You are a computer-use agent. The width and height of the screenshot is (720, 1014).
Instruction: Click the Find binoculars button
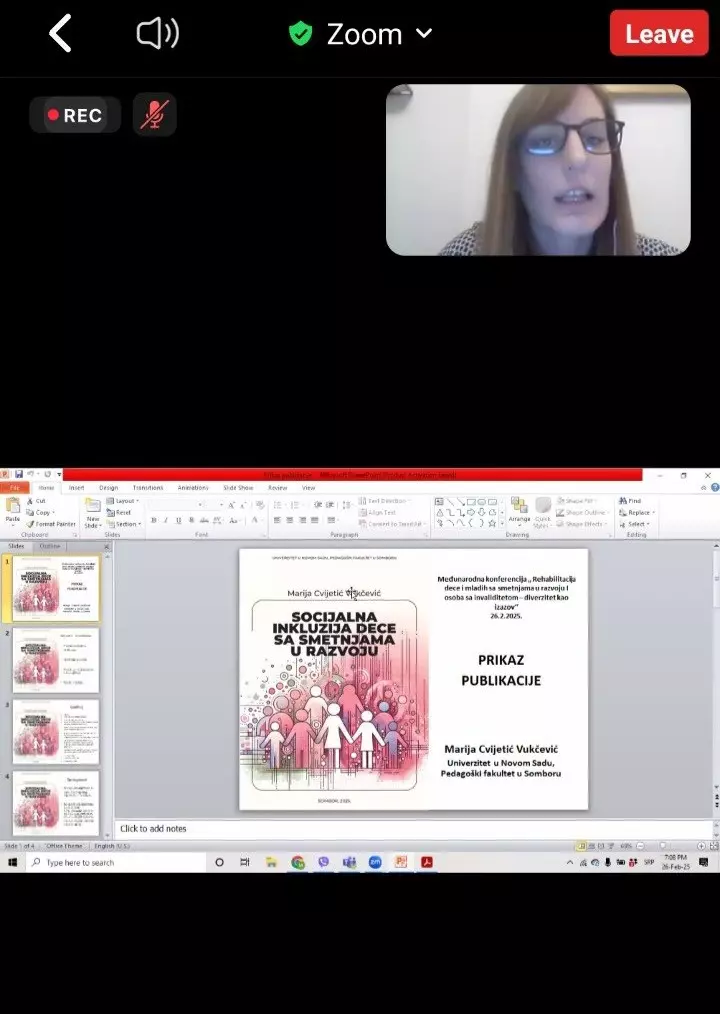coord(630,501)
